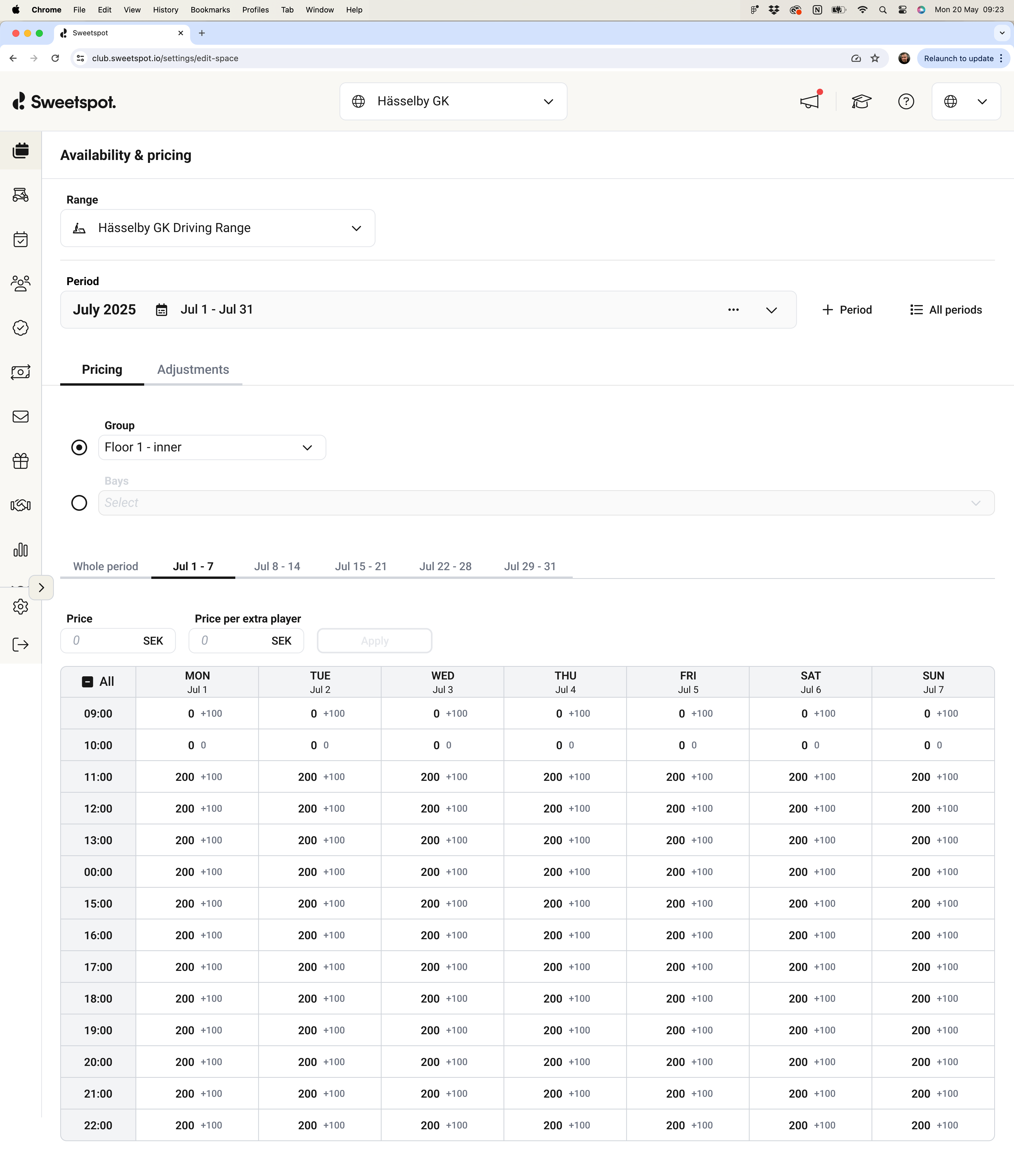The image size is (1014, 1176).
Task: Expand the Floor 1 - inner group dropdown
Action: (x=212, y=447)
